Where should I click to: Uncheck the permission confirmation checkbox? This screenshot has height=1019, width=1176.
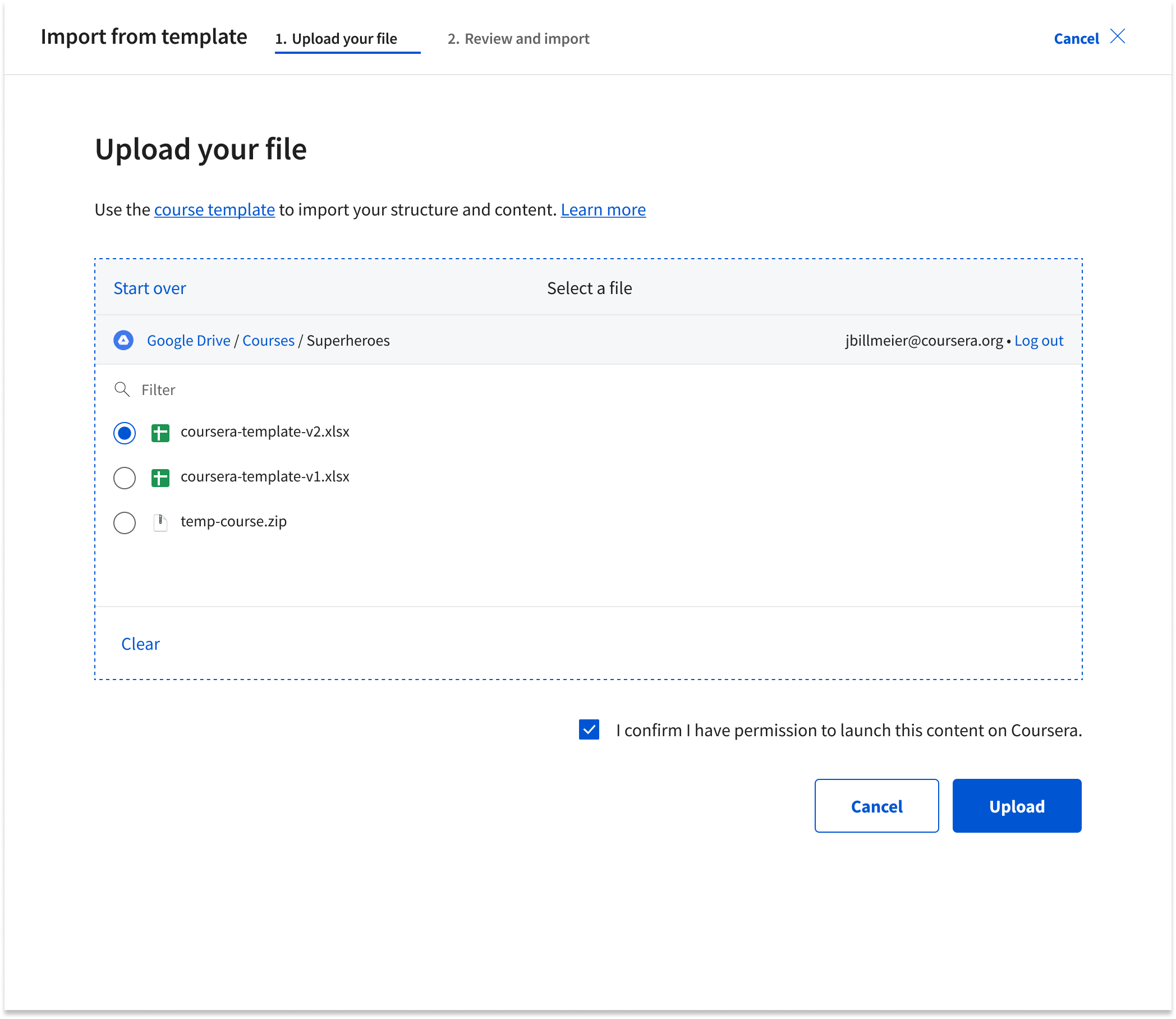click(589, 729)
